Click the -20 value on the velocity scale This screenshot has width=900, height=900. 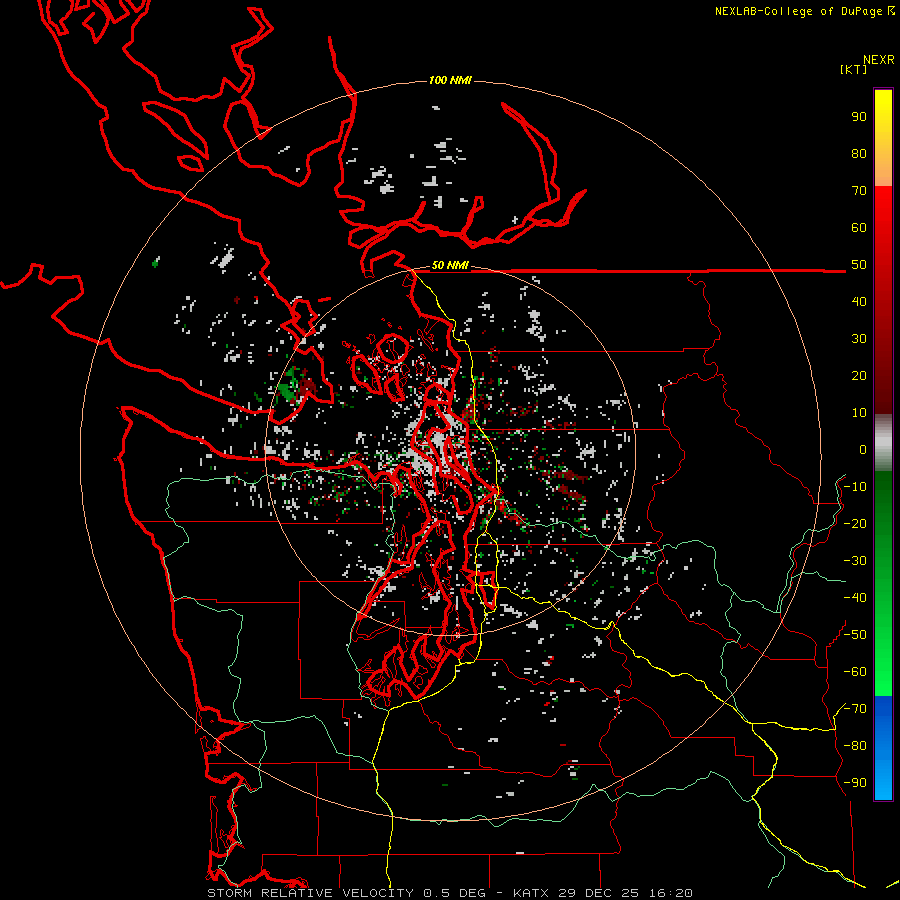click(855, 524)
